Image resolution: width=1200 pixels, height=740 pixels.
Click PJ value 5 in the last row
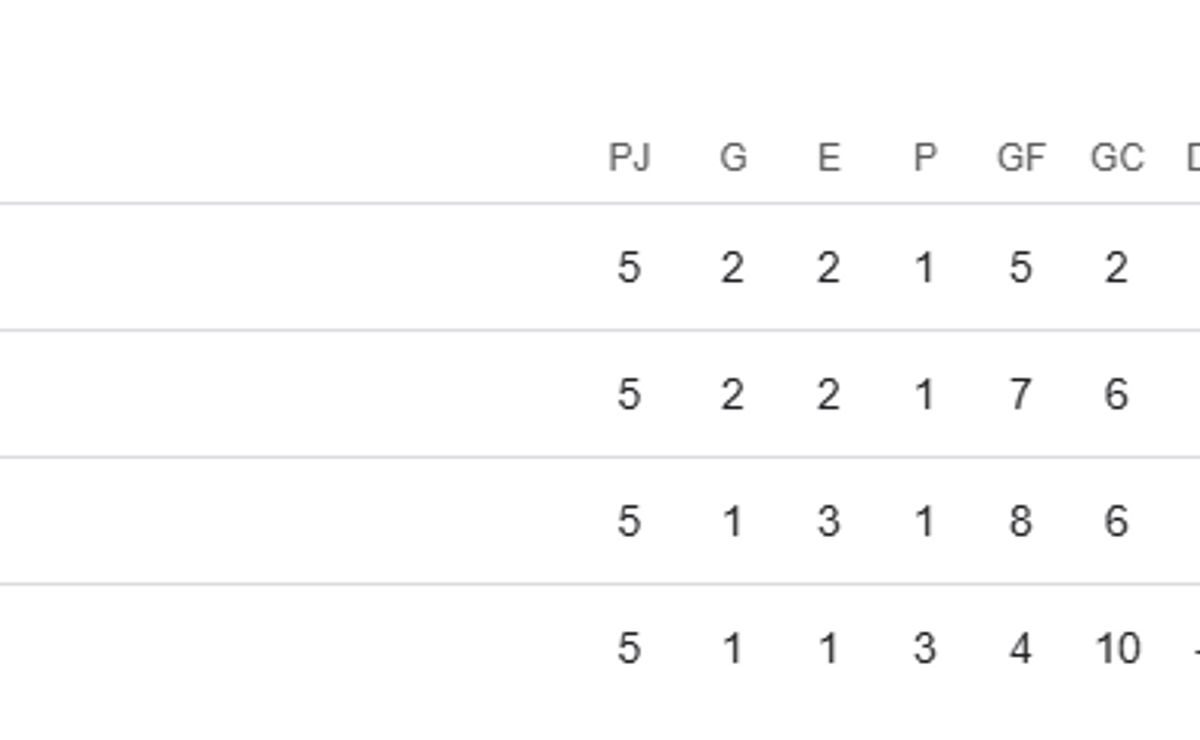628,649
